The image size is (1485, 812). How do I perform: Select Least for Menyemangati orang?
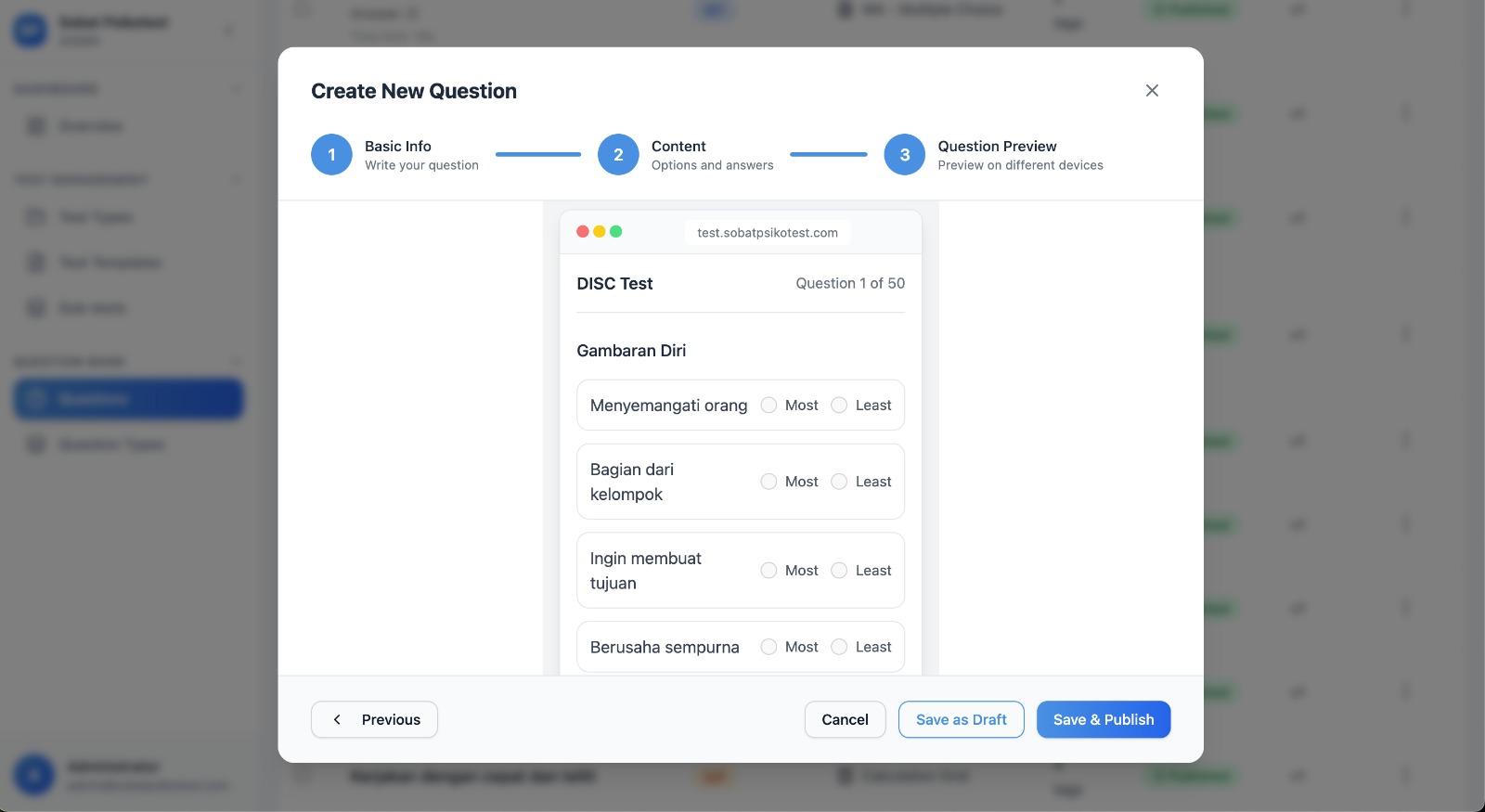click(839, 406)
